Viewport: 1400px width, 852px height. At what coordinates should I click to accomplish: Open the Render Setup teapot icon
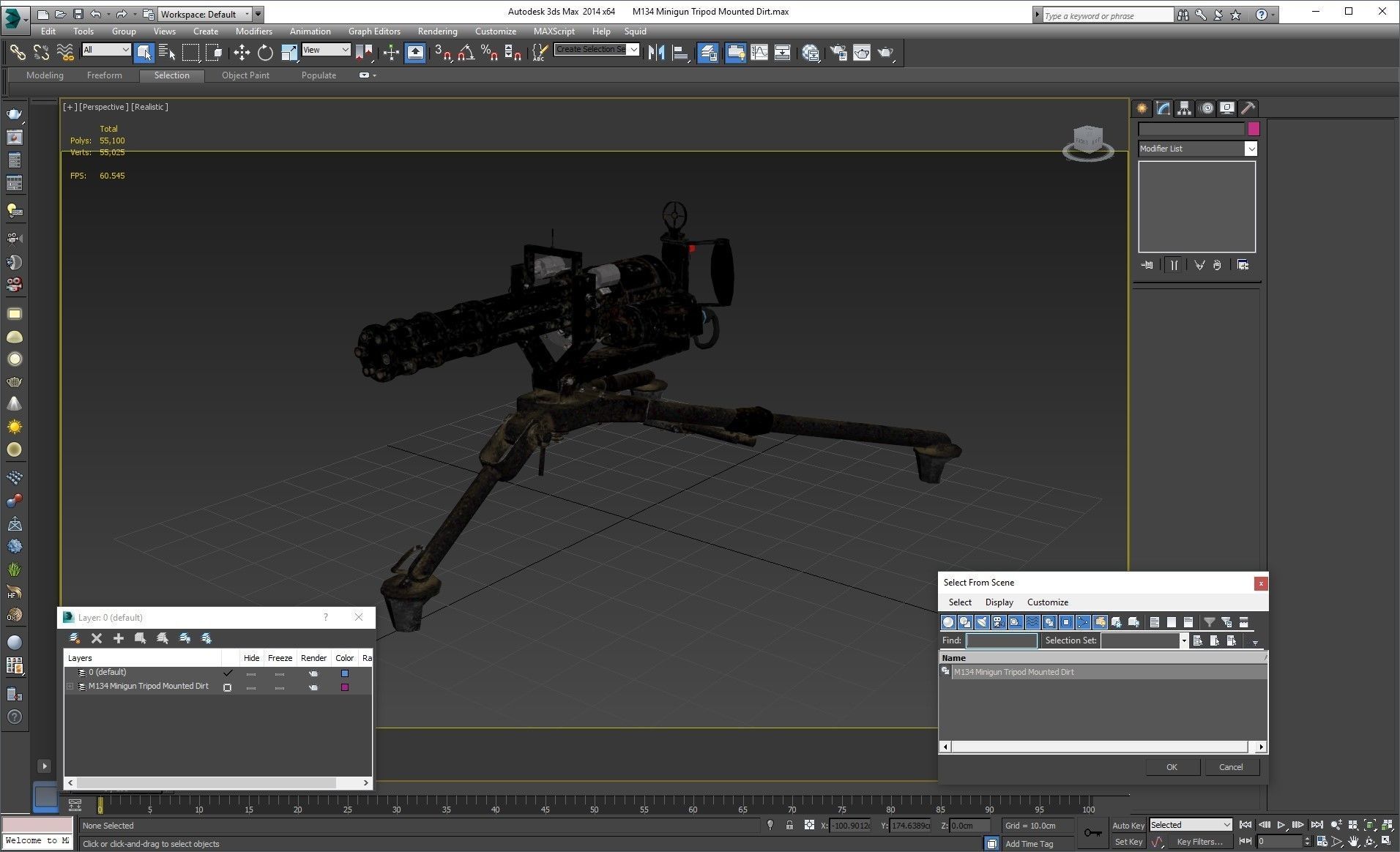coord(838,52)
